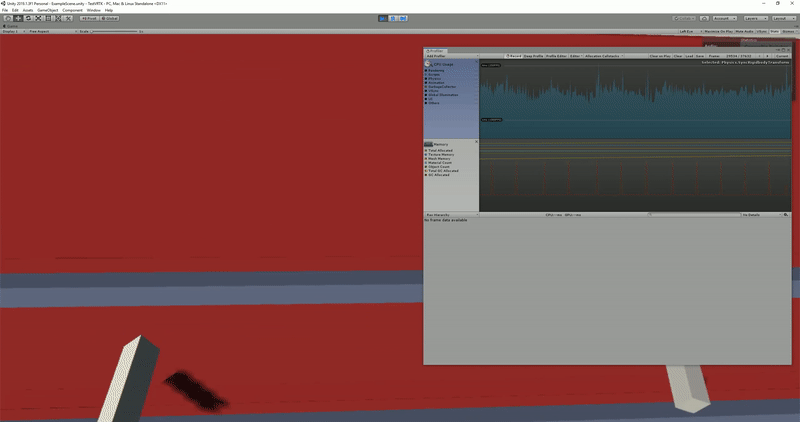The width and height of the screenshot is (800, 422).
Task: Open the Window menu
Action: click(x=93, y=10)
